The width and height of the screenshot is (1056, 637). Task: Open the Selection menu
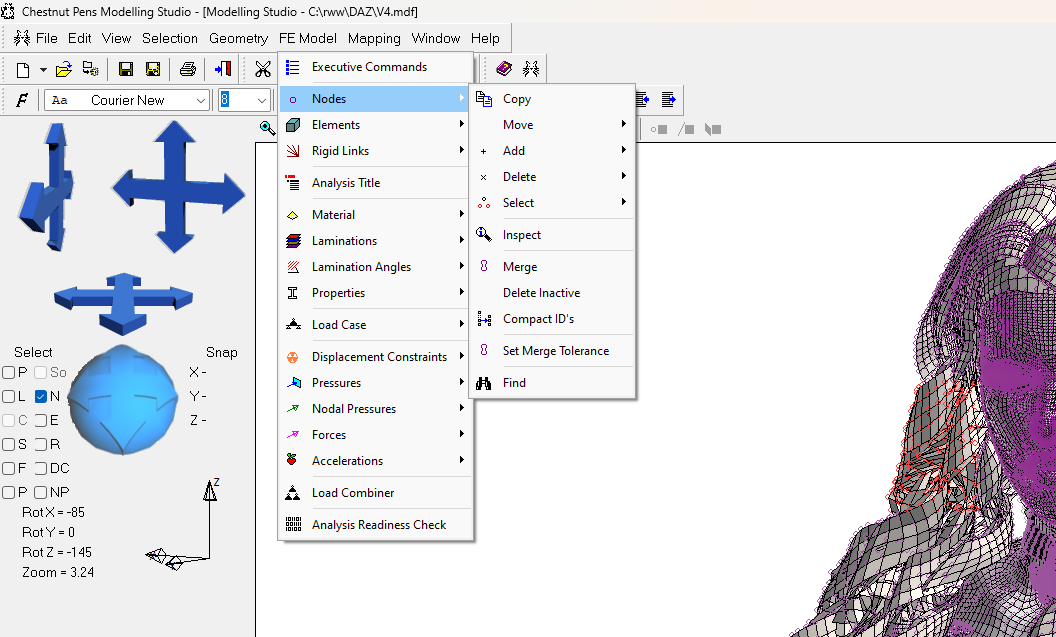pyautogui.click(x=170, y=38)
